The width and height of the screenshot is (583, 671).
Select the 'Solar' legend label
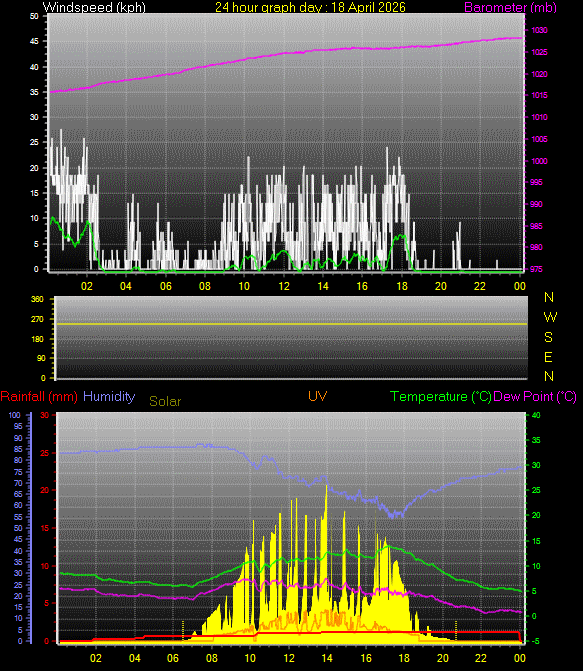165,401
